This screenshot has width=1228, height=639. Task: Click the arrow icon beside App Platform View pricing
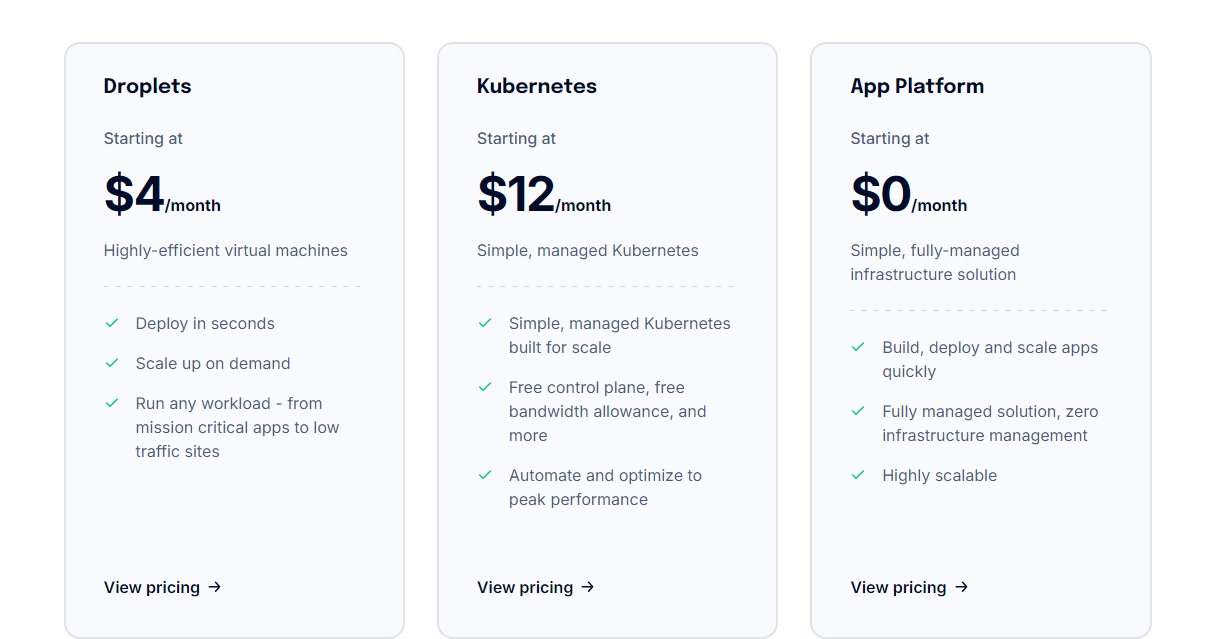[x=961, y=587]
